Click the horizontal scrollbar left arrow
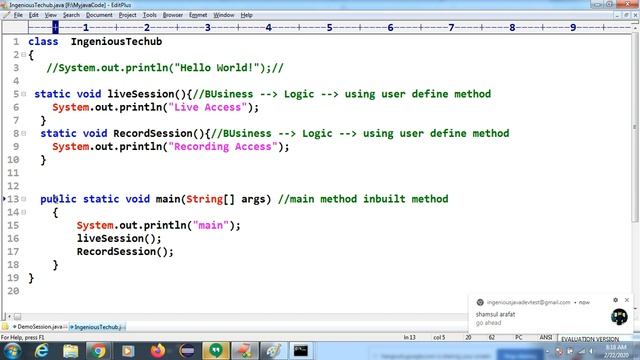The width and height of the screenshot is (640, 360). coord(9,317)
